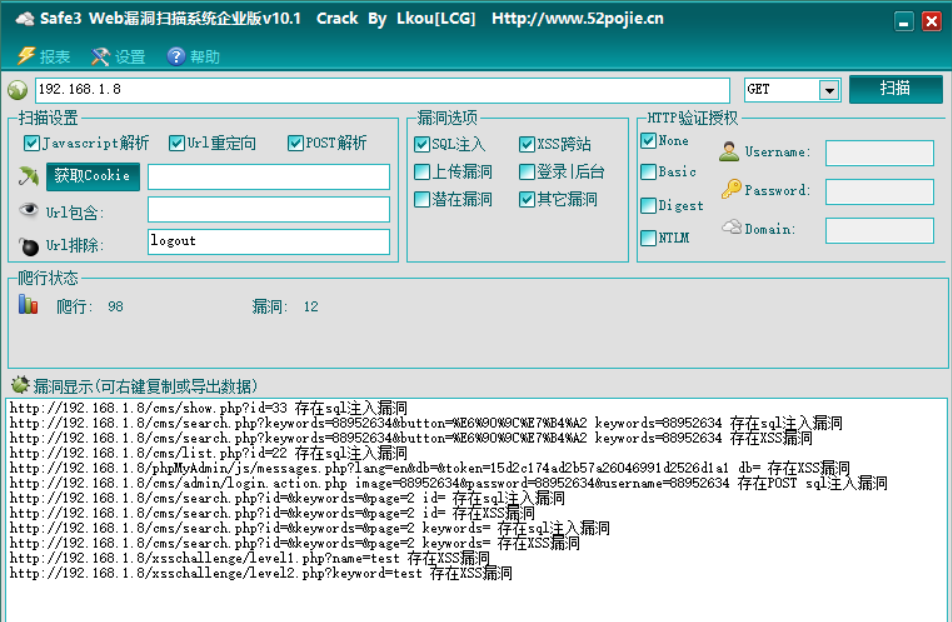
Task: Select the list.php?id=22 sql注入 result line
Action: pyautogui.click(x=208, y=453)
